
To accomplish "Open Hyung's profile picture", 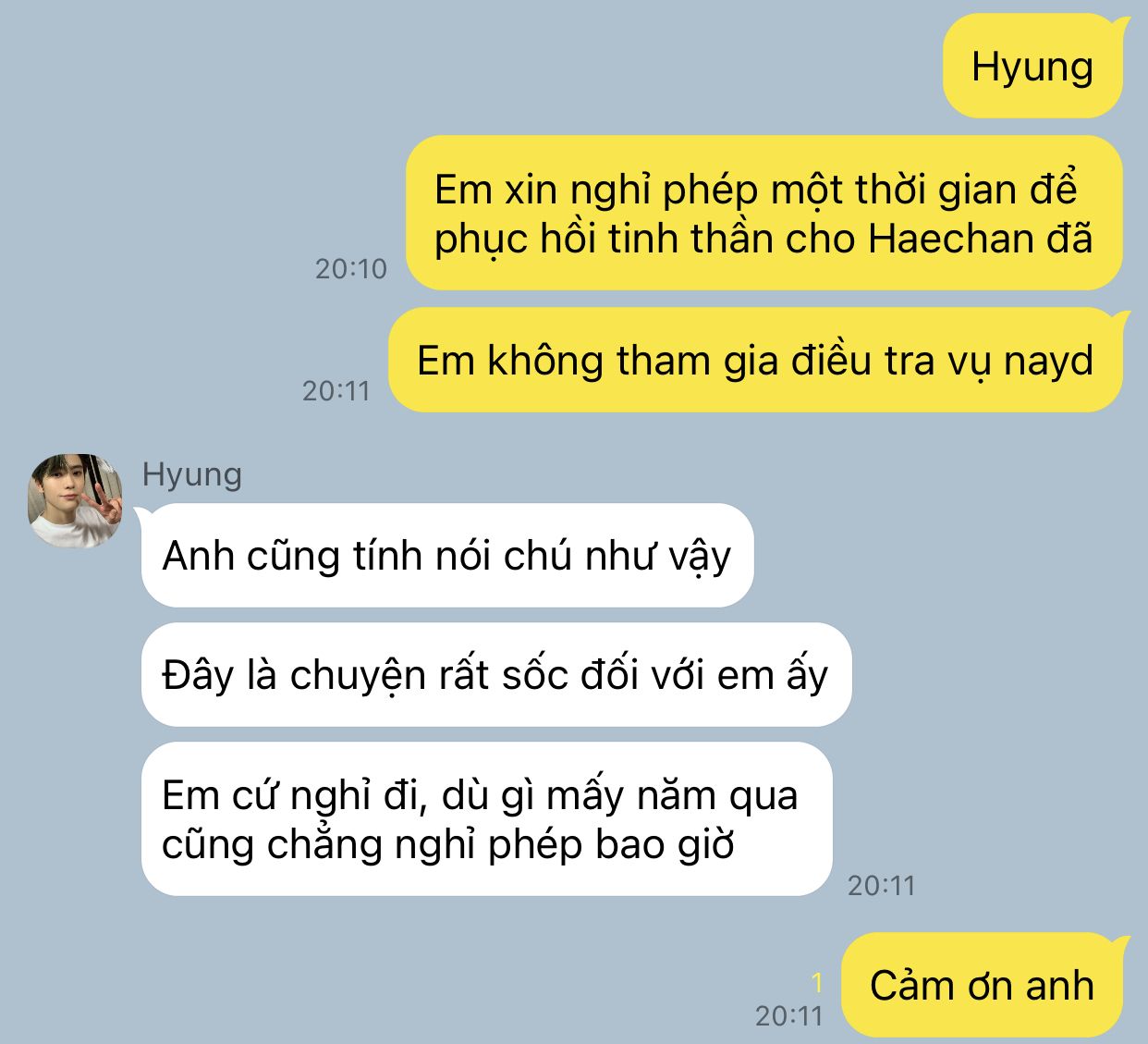I will [76, 500].
